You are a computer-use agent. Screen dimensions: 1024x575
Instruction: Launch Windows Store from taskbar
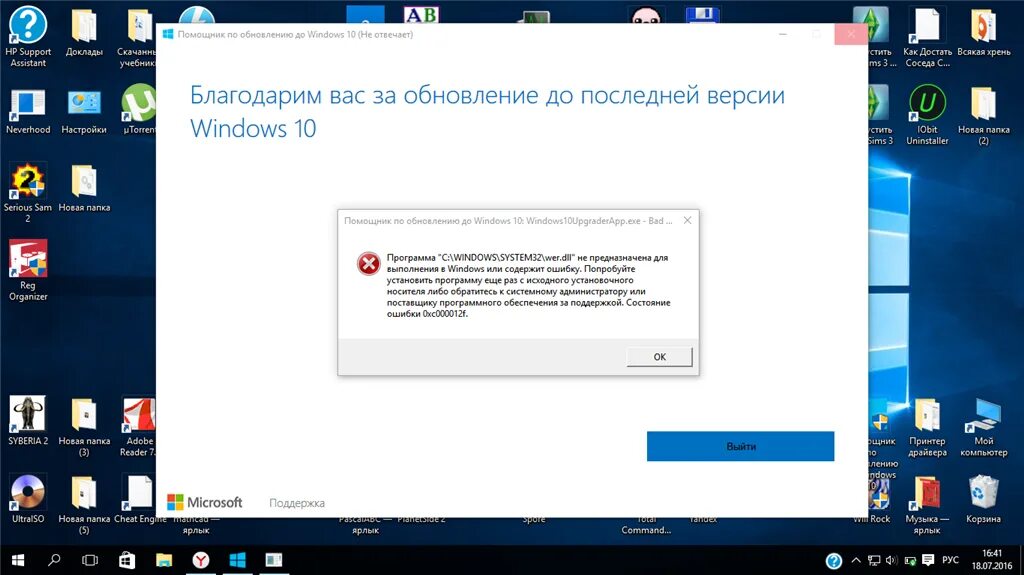(x=127, y=560)
